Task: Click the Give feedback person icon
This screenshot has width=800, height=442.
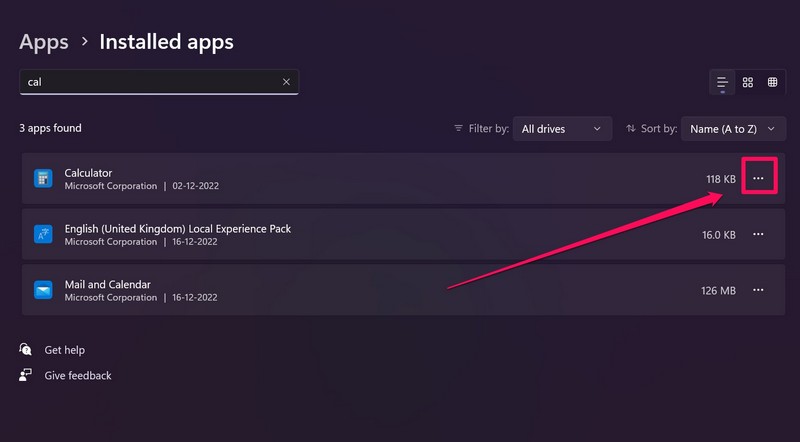Action: [x=26, y=376]
